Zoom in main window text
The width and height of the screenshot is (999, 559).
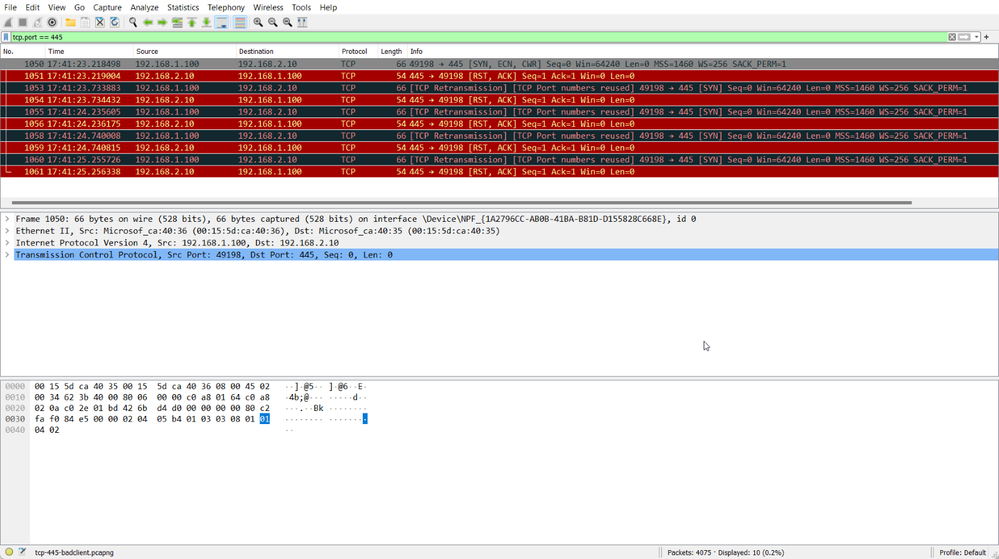258,22
